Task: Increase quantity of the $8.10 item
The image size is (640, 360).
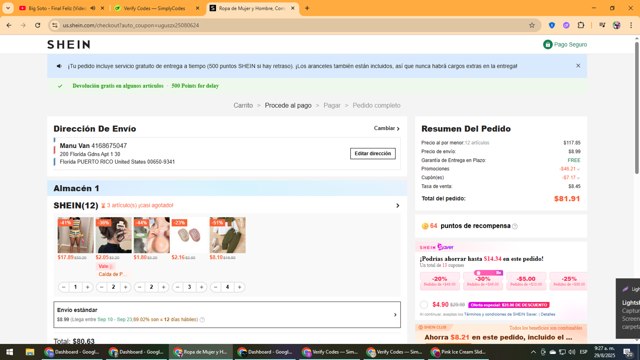Action: [x=240, y=287]
